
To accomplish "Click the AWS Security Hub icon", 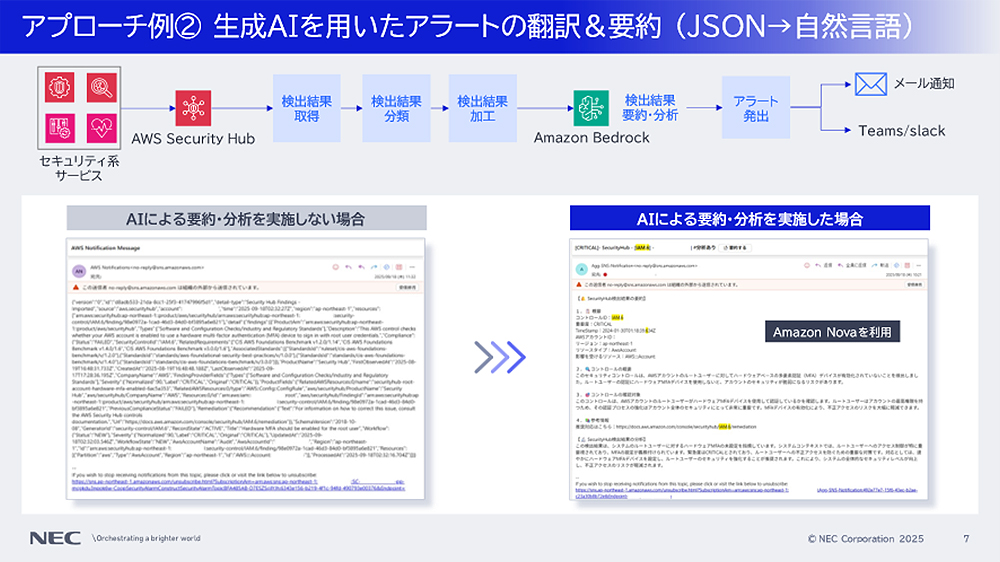I will (193, 107).
